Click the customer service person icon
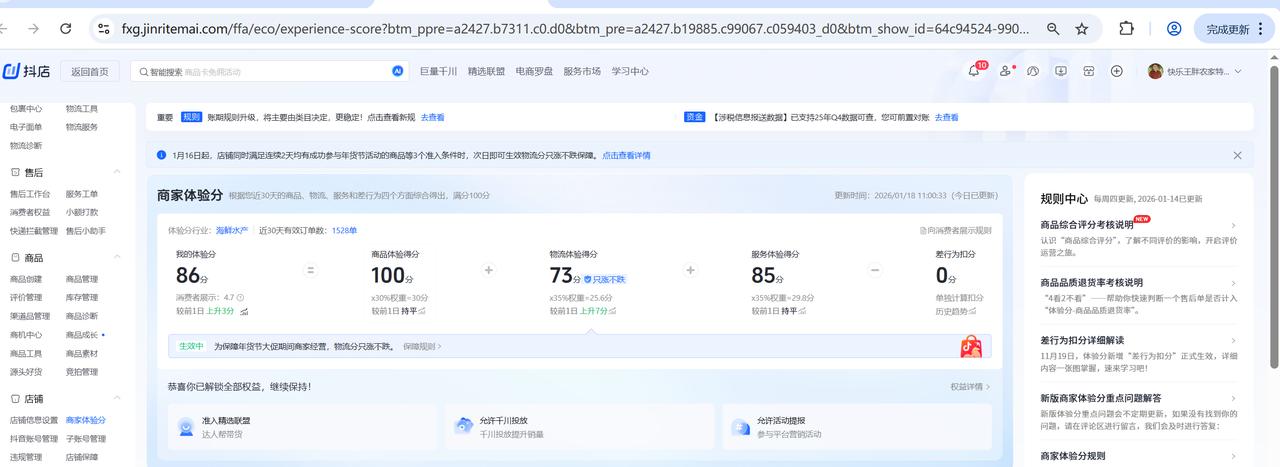The image size is (1280, 467). click(1006, 71)
